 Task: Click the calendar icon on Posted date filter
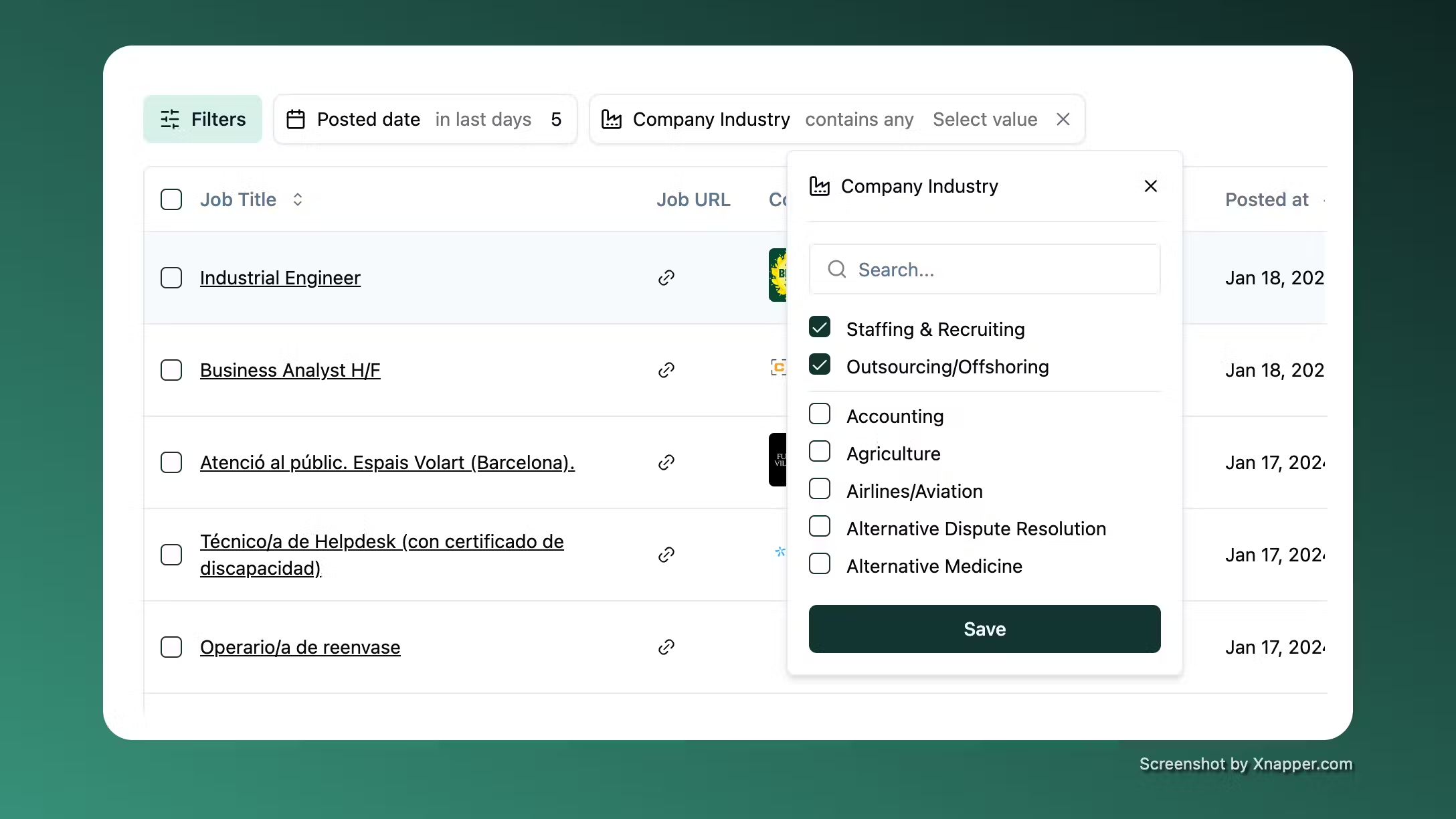click(x=295, y=118)
